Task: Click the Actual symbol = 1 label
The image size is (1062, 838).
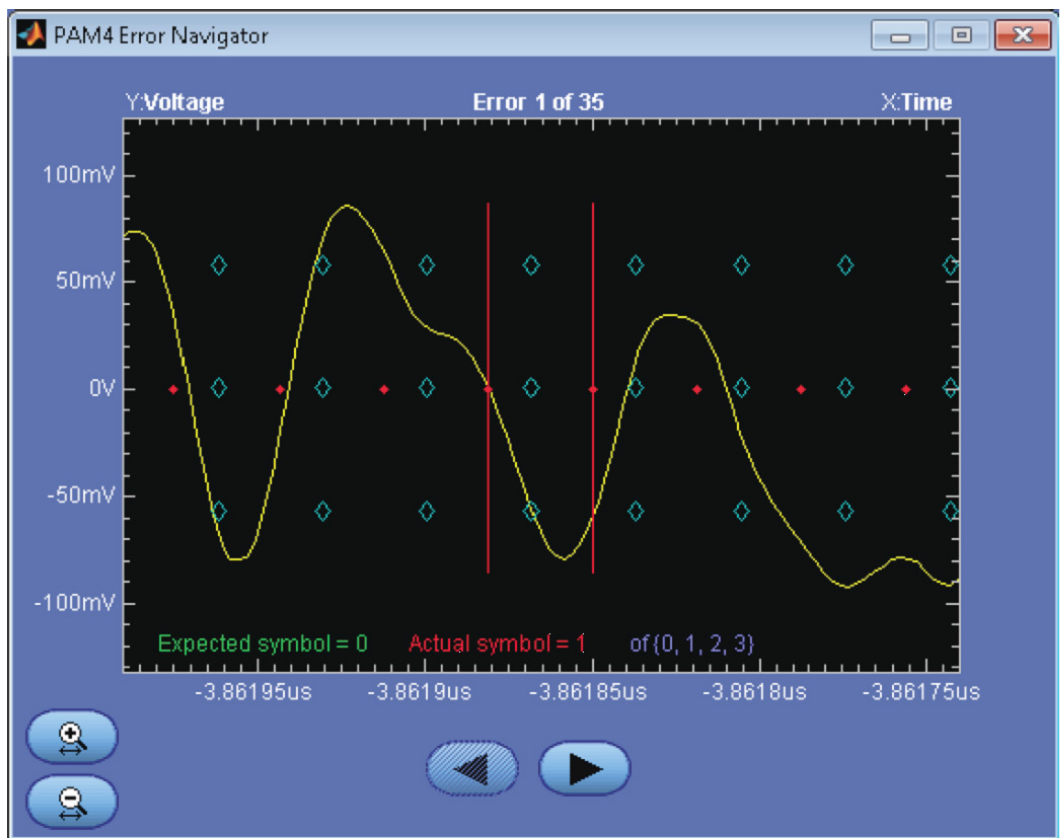Action: pos(500,635)
